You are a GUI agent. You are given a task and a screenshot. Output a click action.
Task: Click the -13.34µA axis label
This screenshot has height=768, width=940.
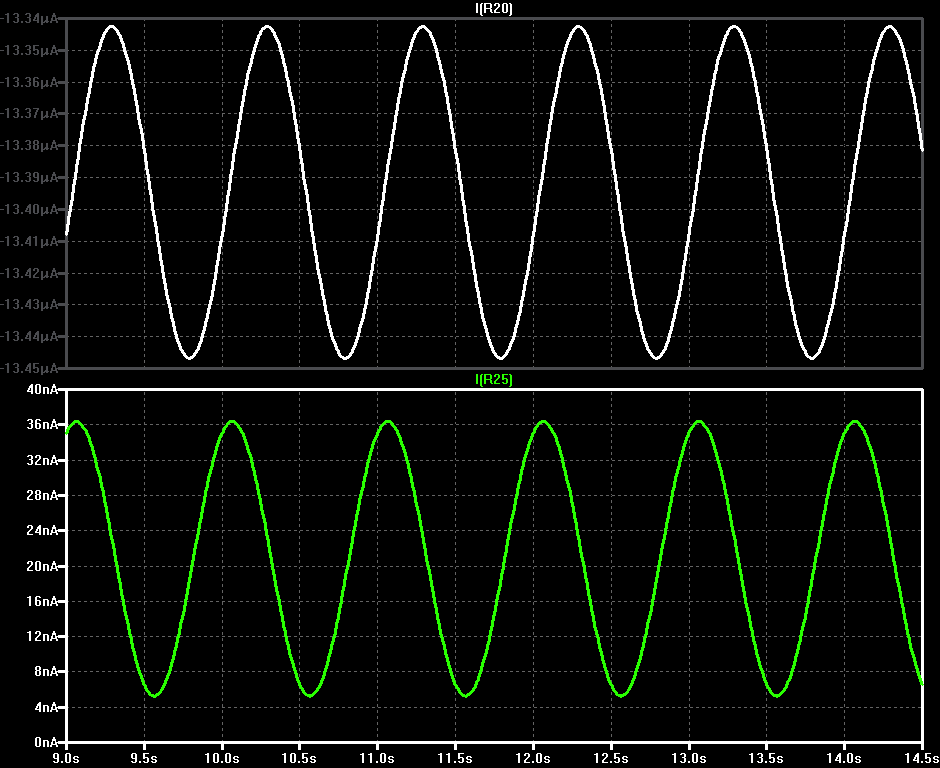coord(29,19)
